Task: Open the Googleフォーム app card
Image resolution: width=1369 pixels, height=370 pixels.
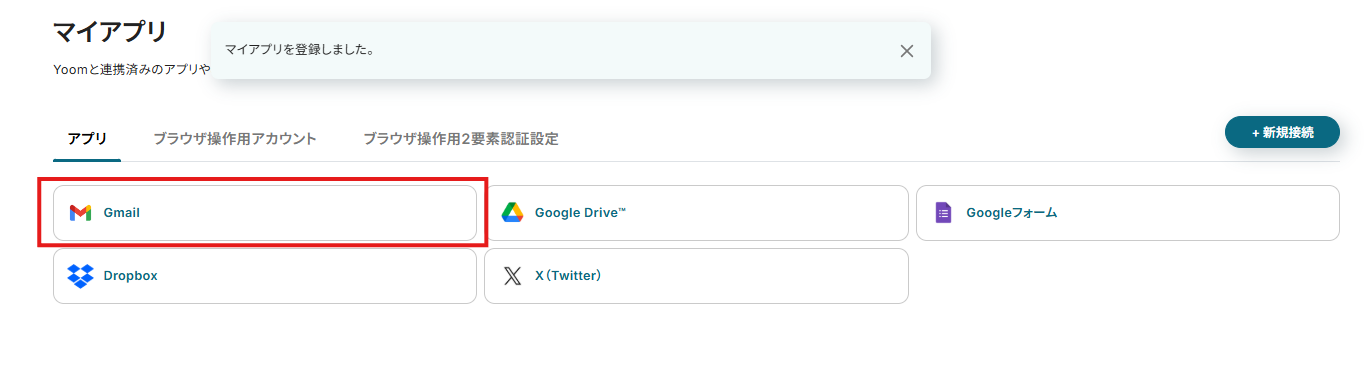Action: coord(1127,213)
